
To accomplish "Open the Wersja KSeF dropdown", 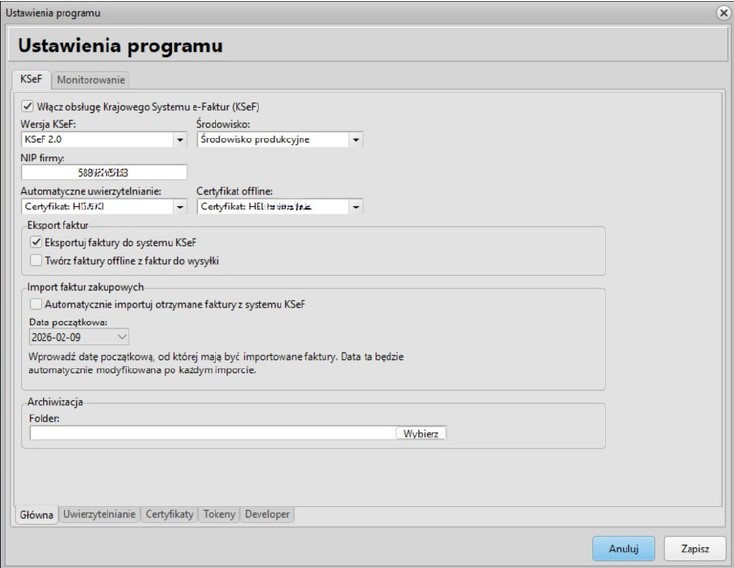I will [180, 140].
